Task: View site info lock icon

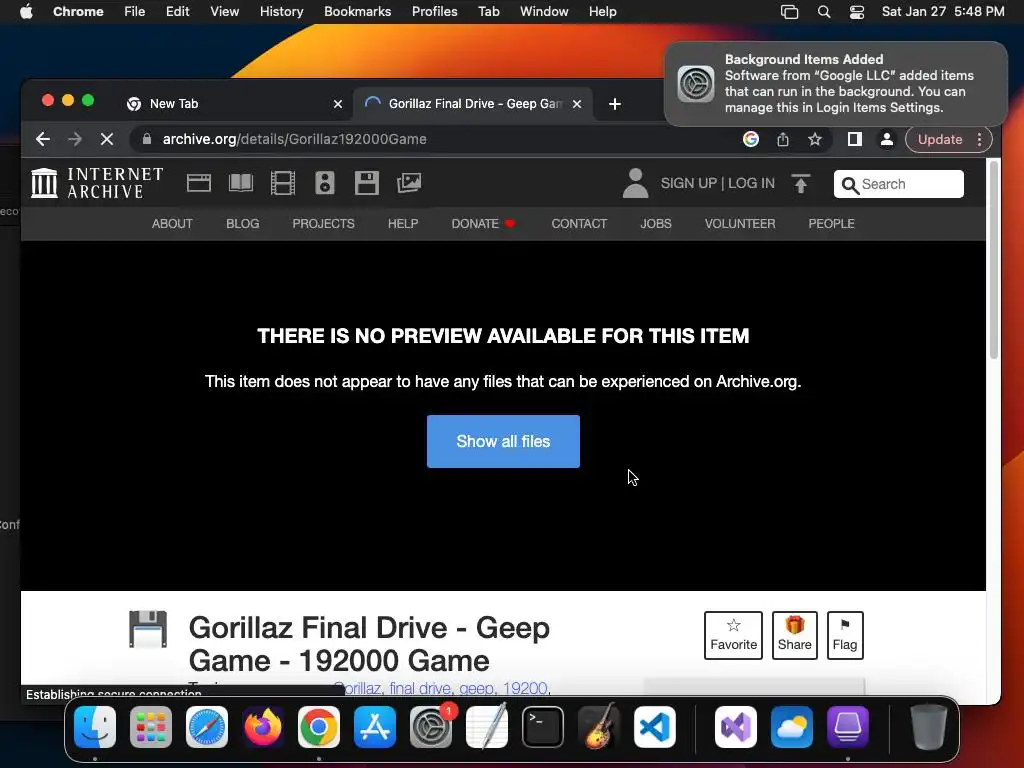Action: click(147, 139)
